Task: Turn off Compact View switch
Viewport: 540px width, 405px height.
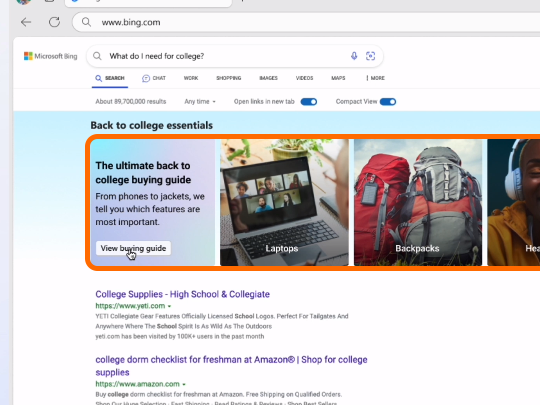Action: [x=388, y=102]
